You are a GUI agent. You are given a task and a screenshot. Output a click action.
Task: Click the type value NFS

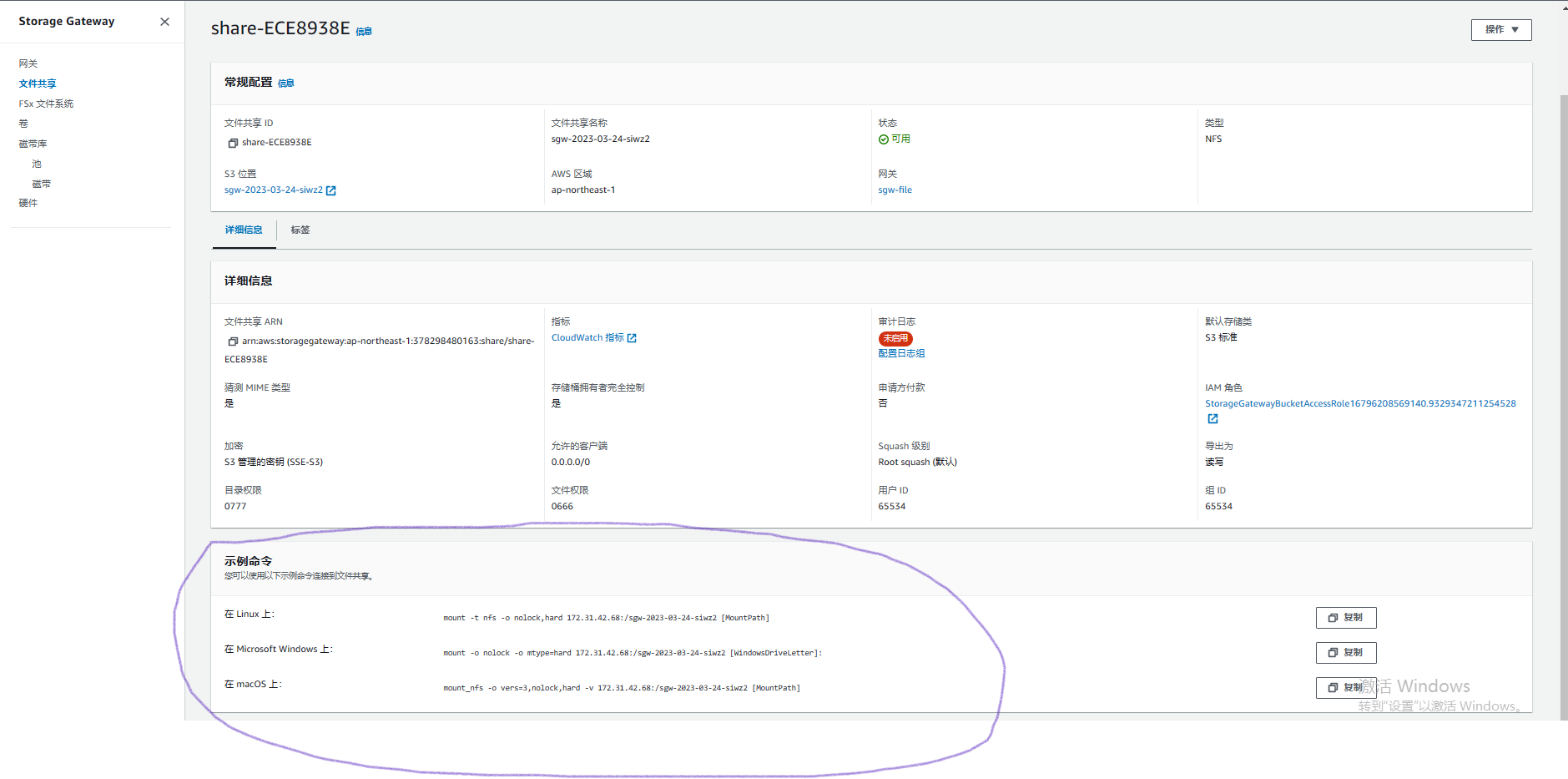(1213, 139)
